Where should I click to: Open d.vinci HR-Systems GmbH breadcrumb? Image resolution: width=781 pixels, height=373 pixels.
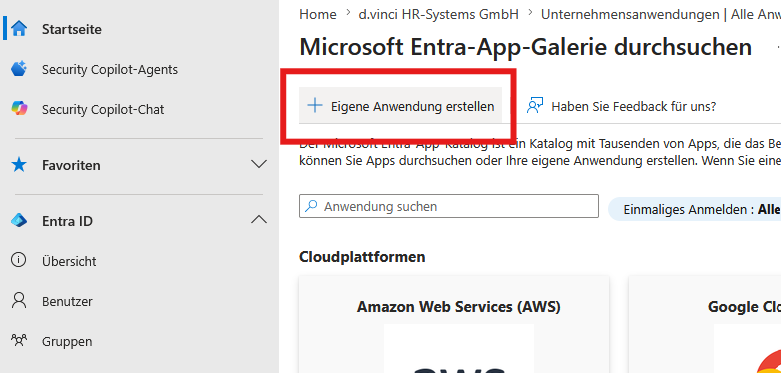[438, 14]
